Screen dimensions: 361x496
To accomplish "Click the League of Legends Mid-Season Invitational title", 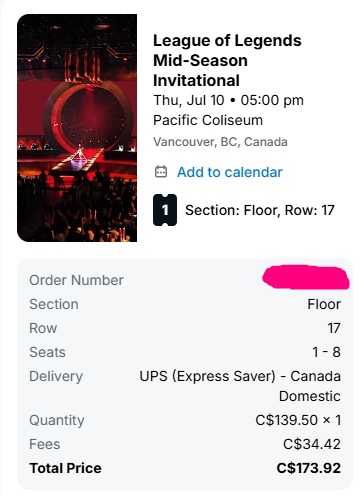I will click(227, 61).
